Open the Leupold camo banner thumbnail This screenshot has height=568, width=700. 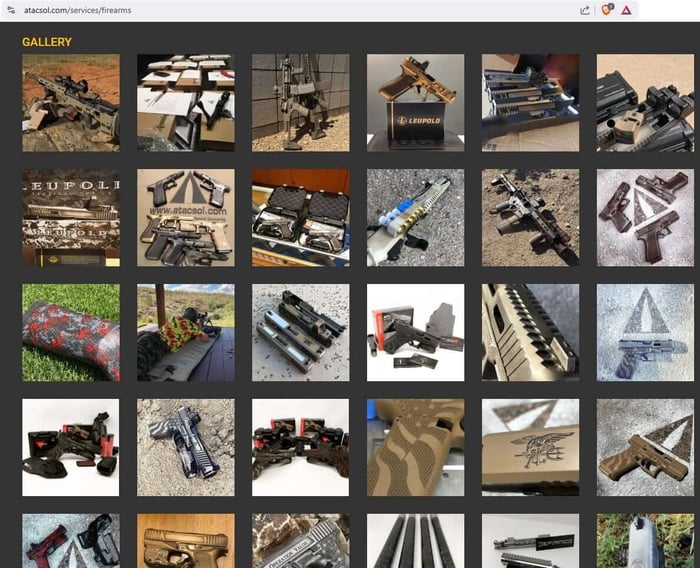point(70,217)
